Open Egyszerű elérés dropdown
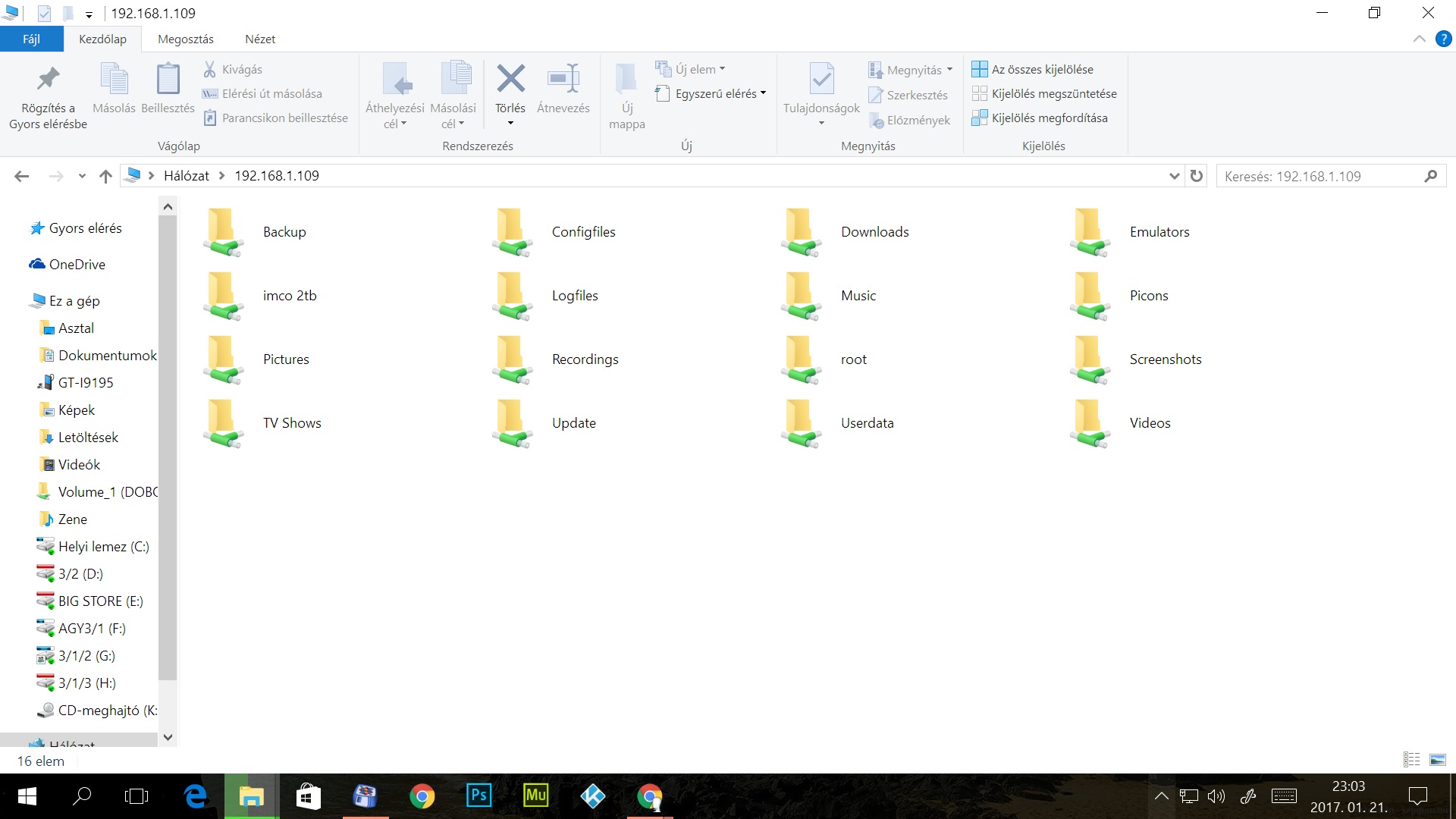Viewport: 1456px width, 819px height. point(711,93)
